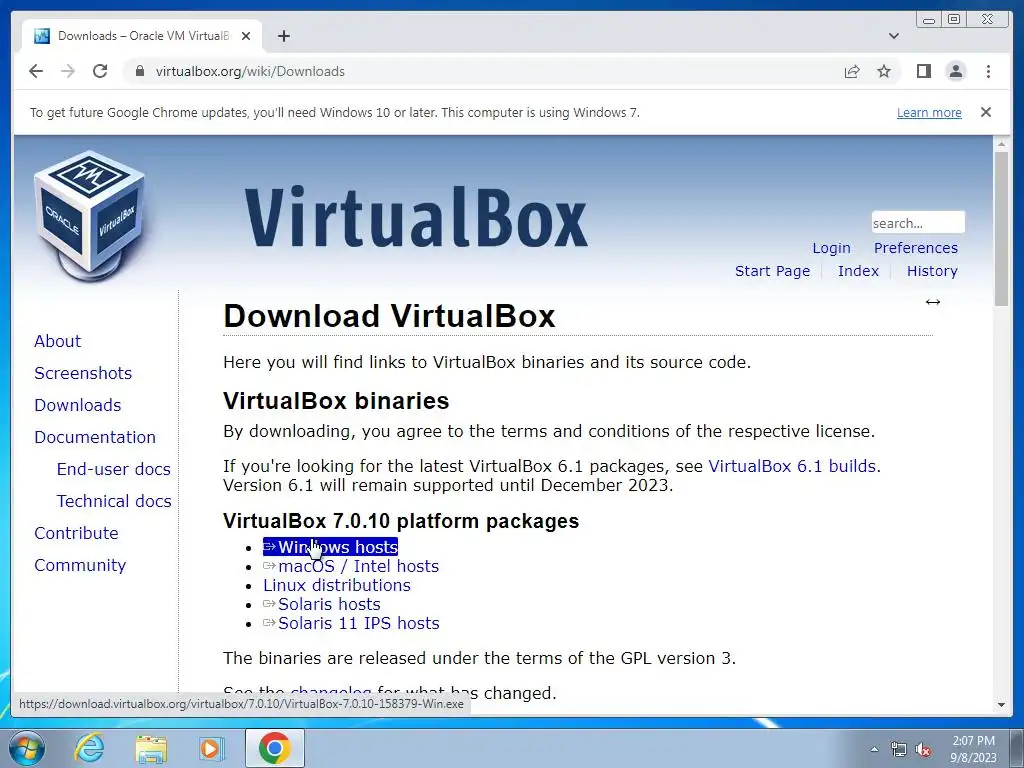1024x768 pixels.
Task: Dismiss the Chrome update notification bar
Action: [x=985, y=112]
